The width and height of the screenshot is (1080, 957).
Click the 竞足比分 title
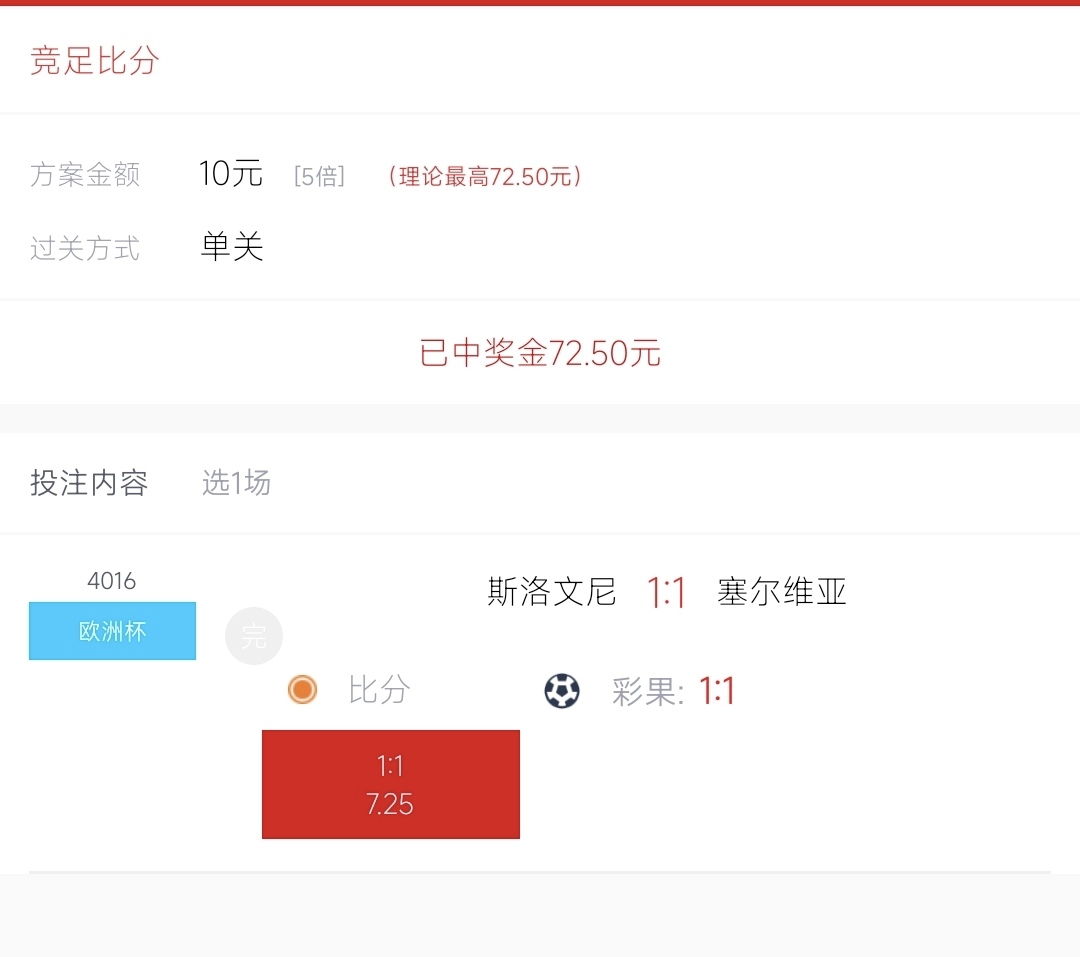coord(94,61)
